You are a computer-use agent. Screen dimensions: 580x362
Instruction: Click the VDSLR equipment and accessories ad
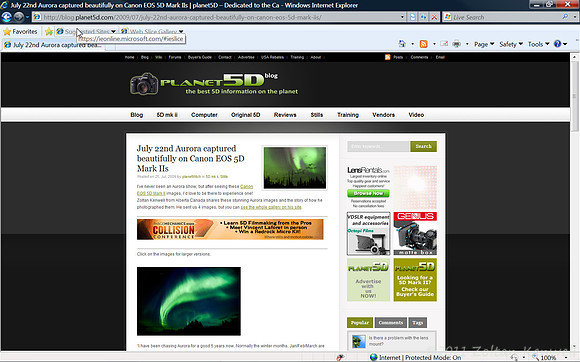(x=368, y=234)
